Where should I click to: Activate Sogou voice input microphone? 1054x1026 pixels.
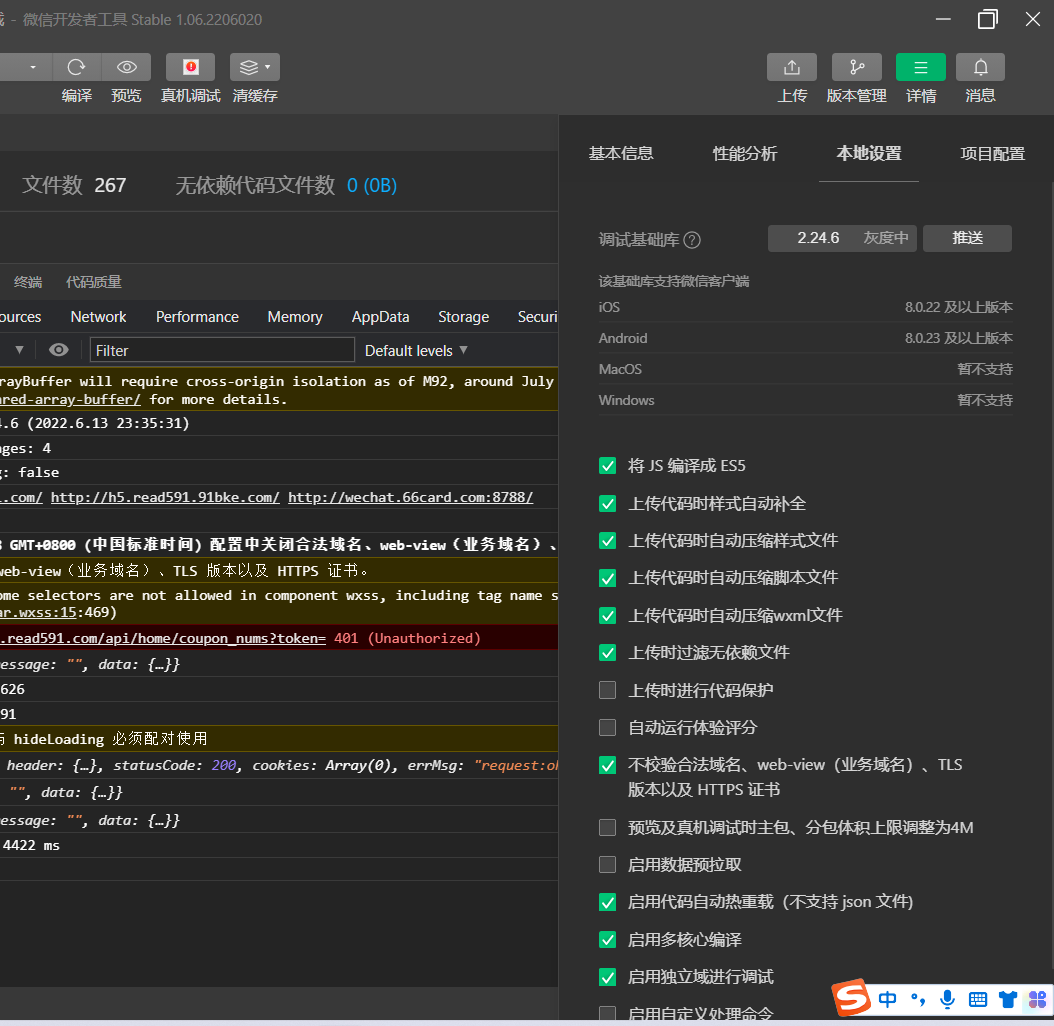click(948, 1000)
